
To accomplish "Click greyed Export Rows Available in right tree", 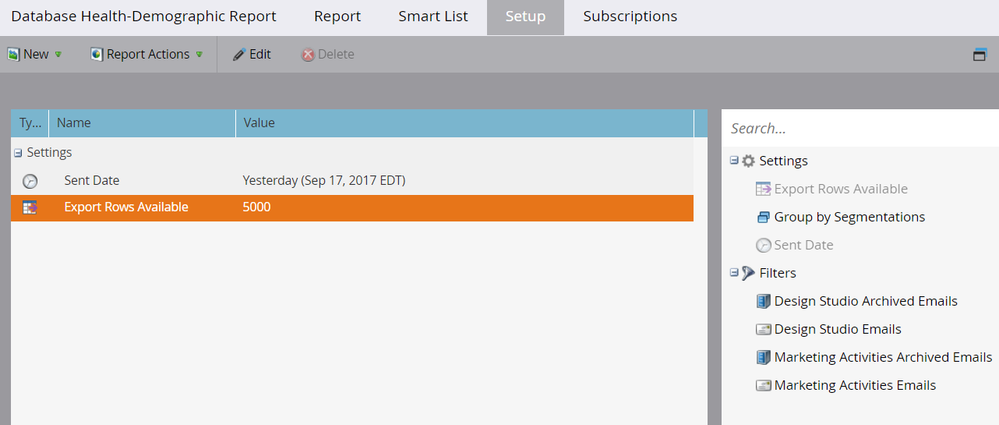I will coord(841,189).
